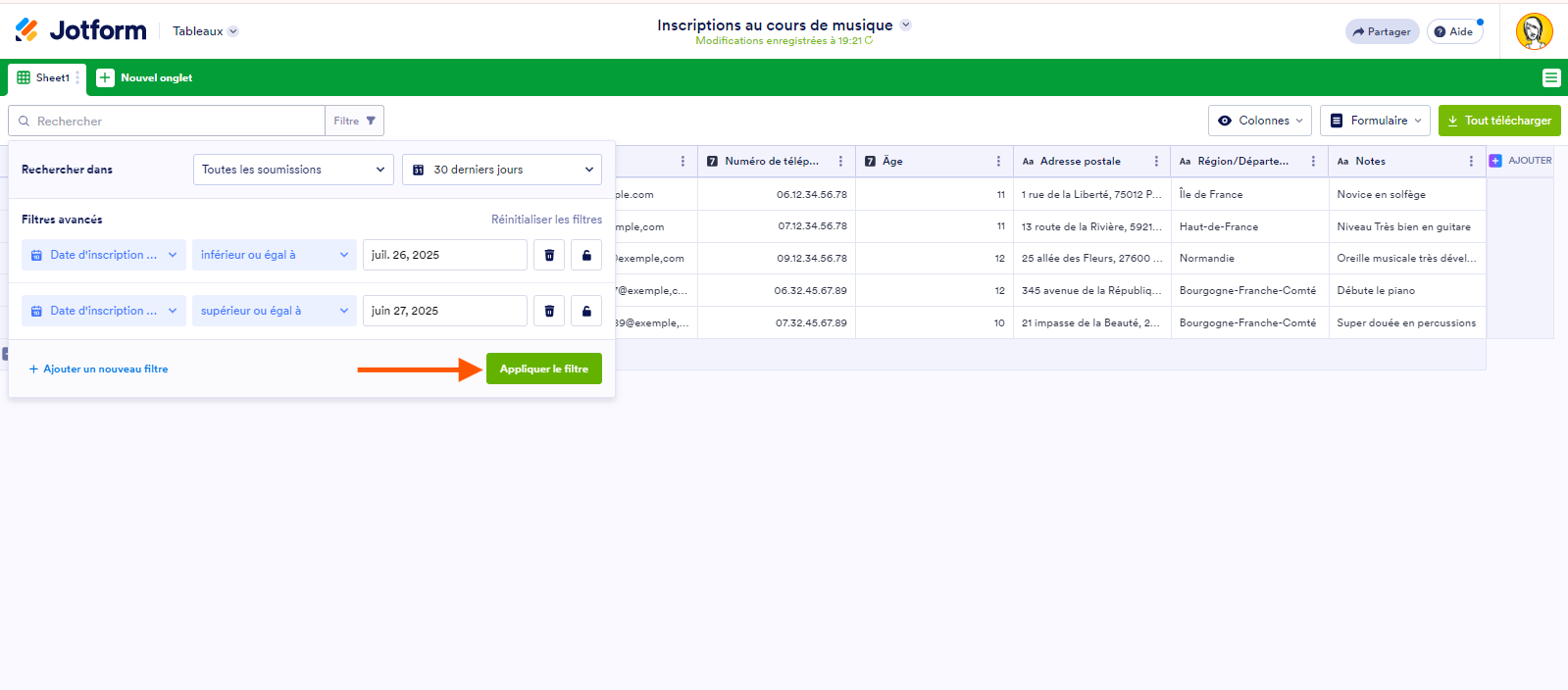Expand the table title dropdown arrow
Viewport: 1568px width, 690px height.
[x=906, y=25]
